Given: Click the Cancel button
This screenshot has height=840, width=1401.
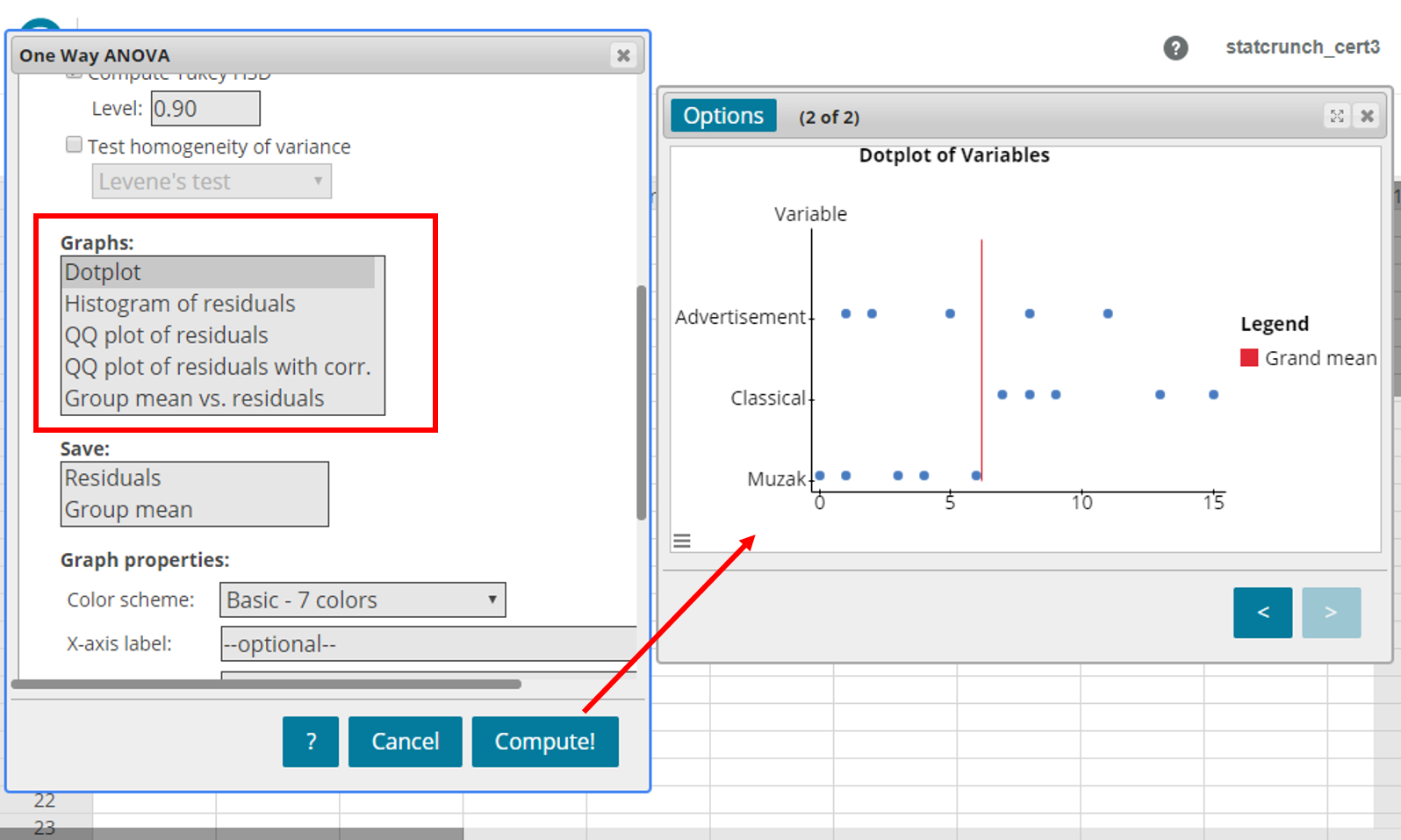Looking at the screenshot, I should pyautogui.click(x=405, y=742).
